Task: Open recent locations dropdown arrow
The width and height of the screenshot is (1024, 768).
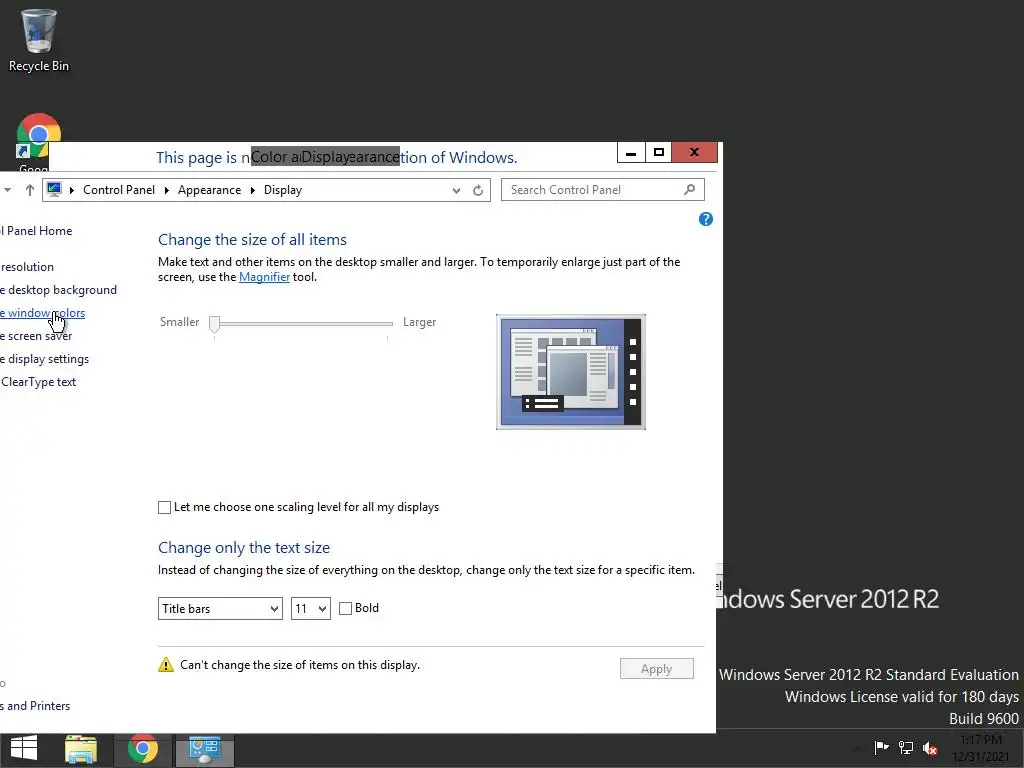Action: click(7, 190)
